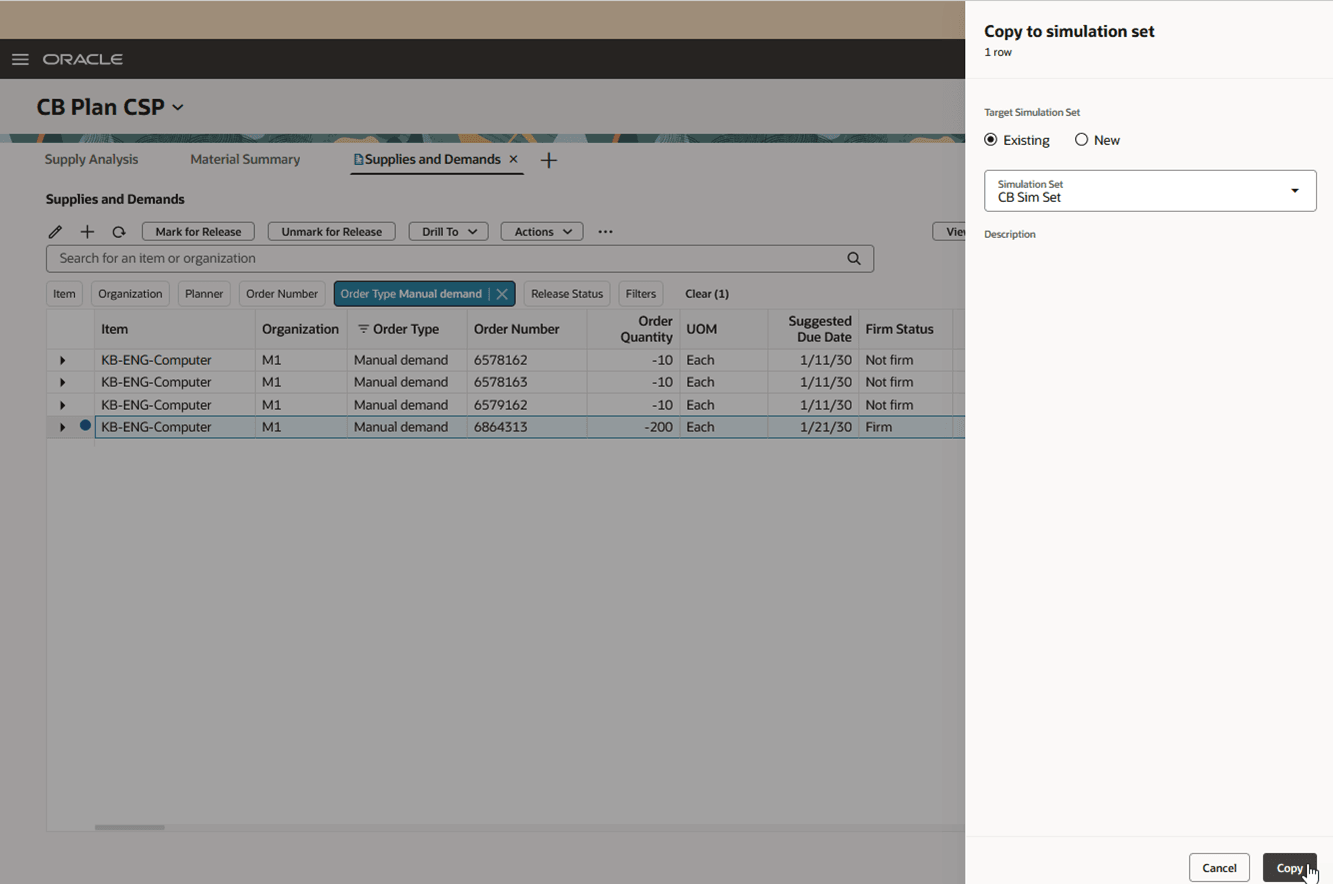Open the Actions dropdown
The width and height of the screenshot is (1333, 884).
542,232
